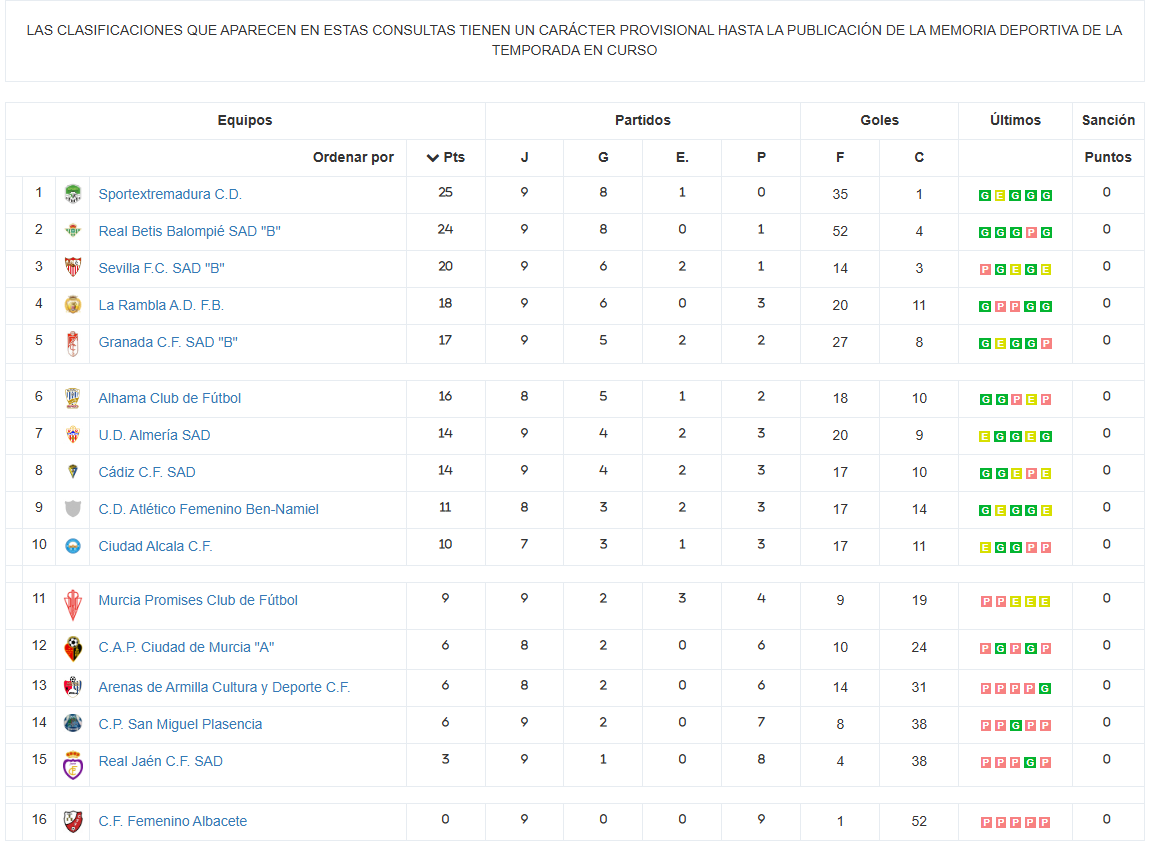
Task: Click Sportextremadura's 25 points value
Action: coord(445,193)
